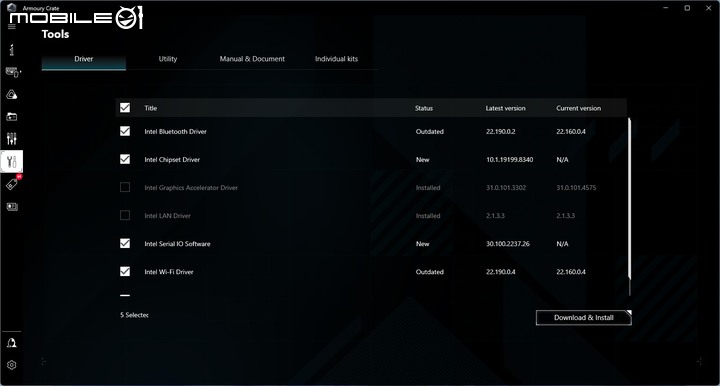Image resolution: width=720 pixels, height=386 pixels.
Task: Minimize the Armoury Crate window
Action: click(x=666, y=8)
